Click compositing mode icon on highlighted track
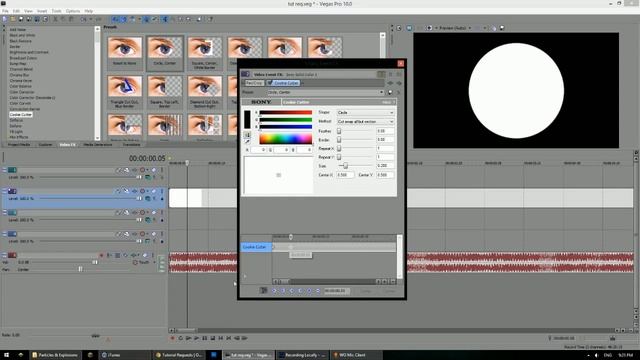 [x=148, y=199]
